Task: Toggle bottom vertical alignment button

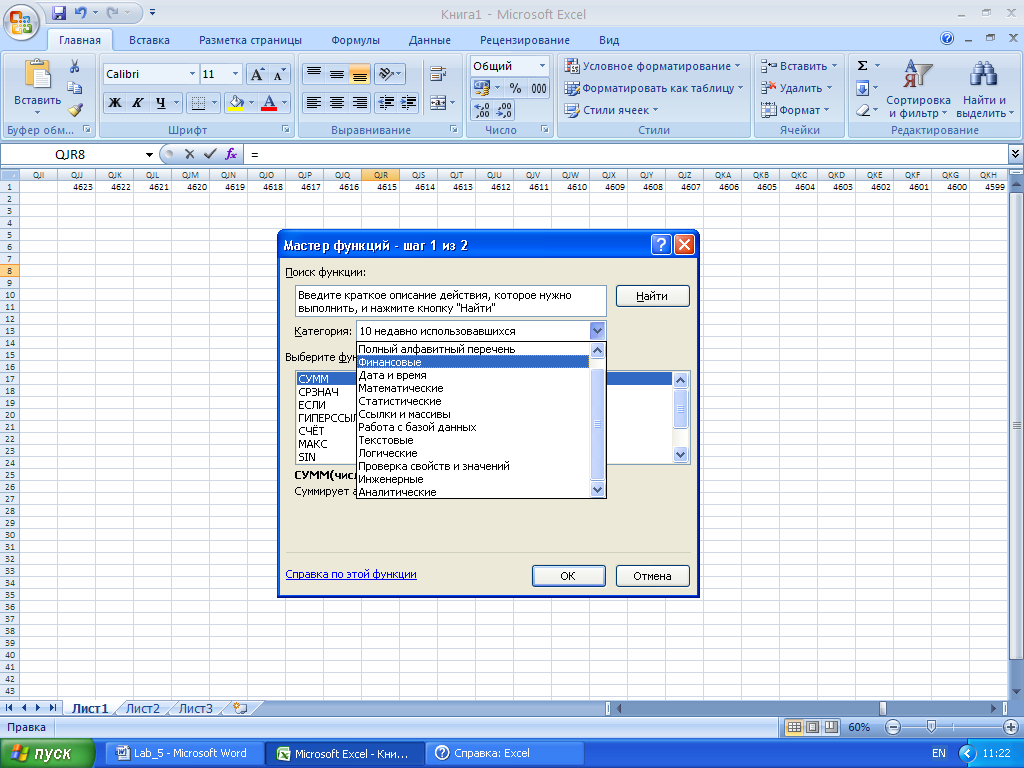Action: (360, 74)
